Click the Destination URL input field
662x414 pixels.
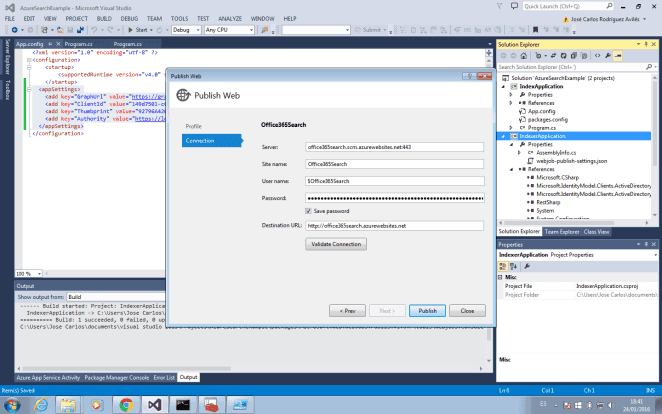[x=394, y=226]
